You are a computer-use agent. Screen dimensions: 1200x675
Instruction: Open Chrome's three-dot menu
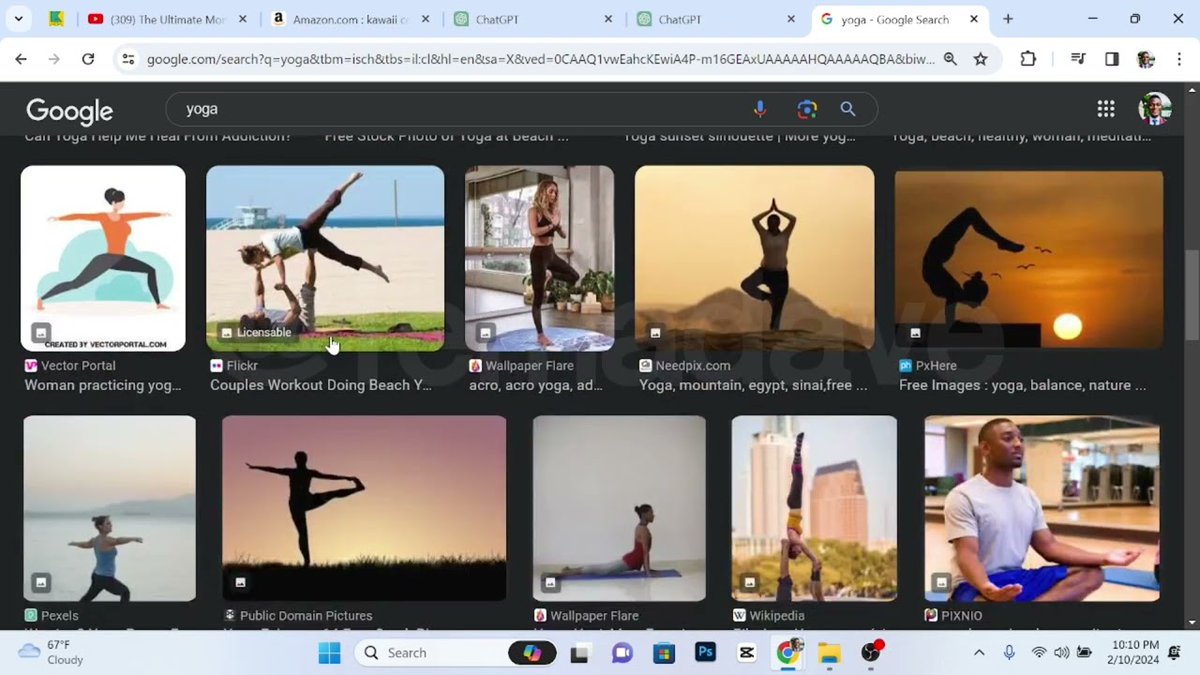click(x=1180, y=59)
